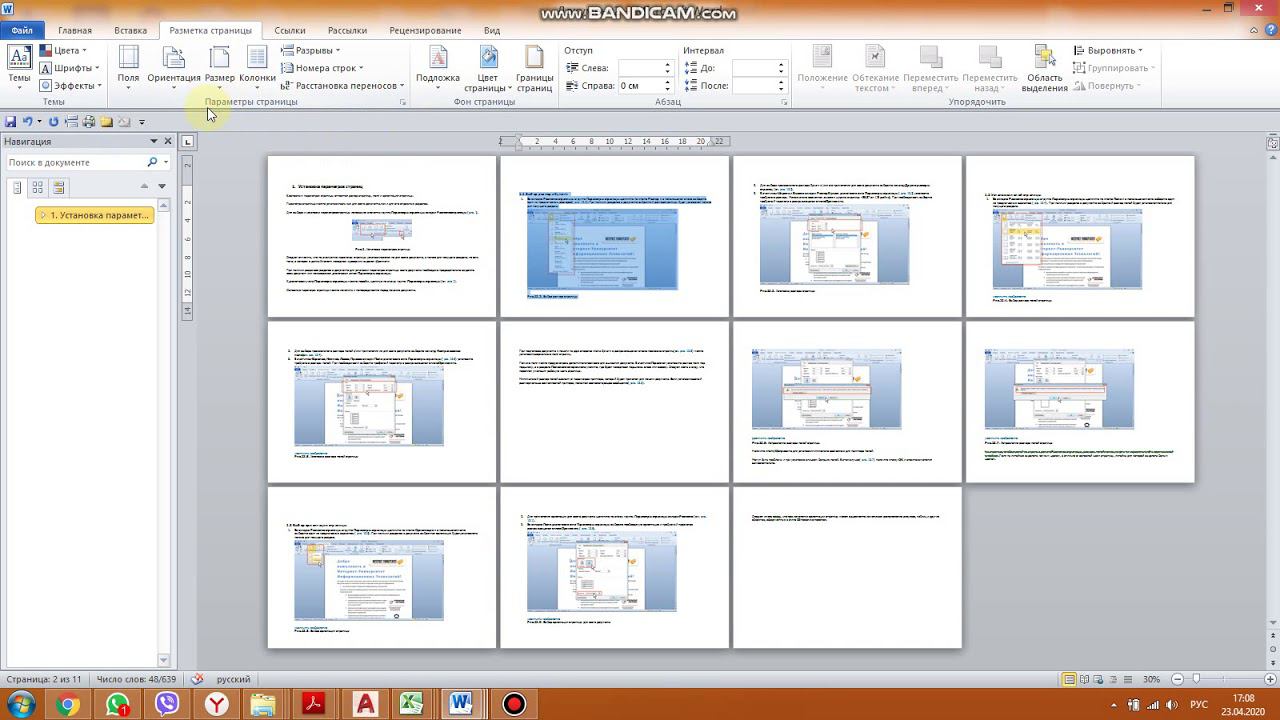
Task: Open the Цвета theme colors dropdown
Action: (62, 50)
